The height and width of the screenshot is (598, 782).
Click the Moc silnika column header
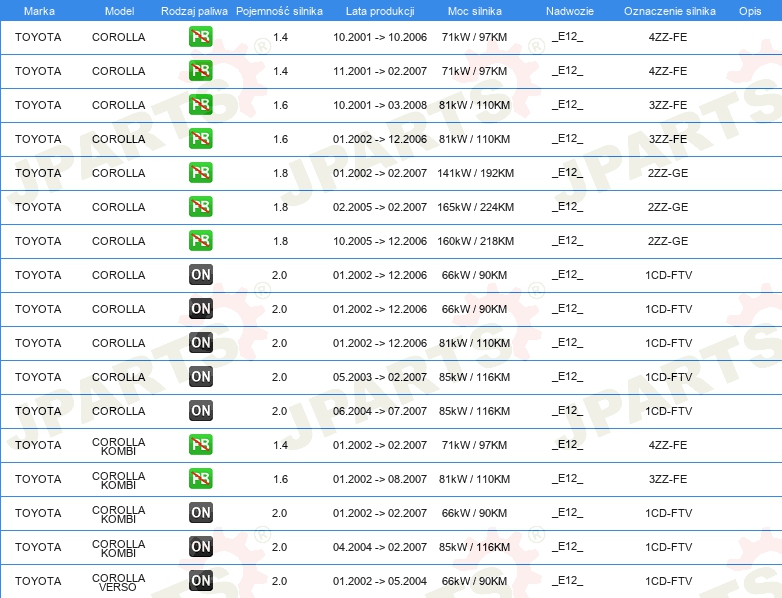(475, 11)
